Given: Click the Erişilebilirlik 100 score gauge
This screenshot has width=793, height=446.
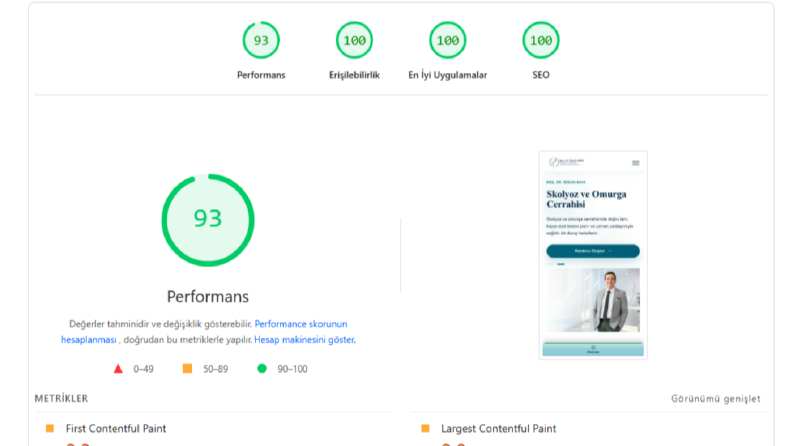Looking at the screenshot, I should [x=354, y=40].
